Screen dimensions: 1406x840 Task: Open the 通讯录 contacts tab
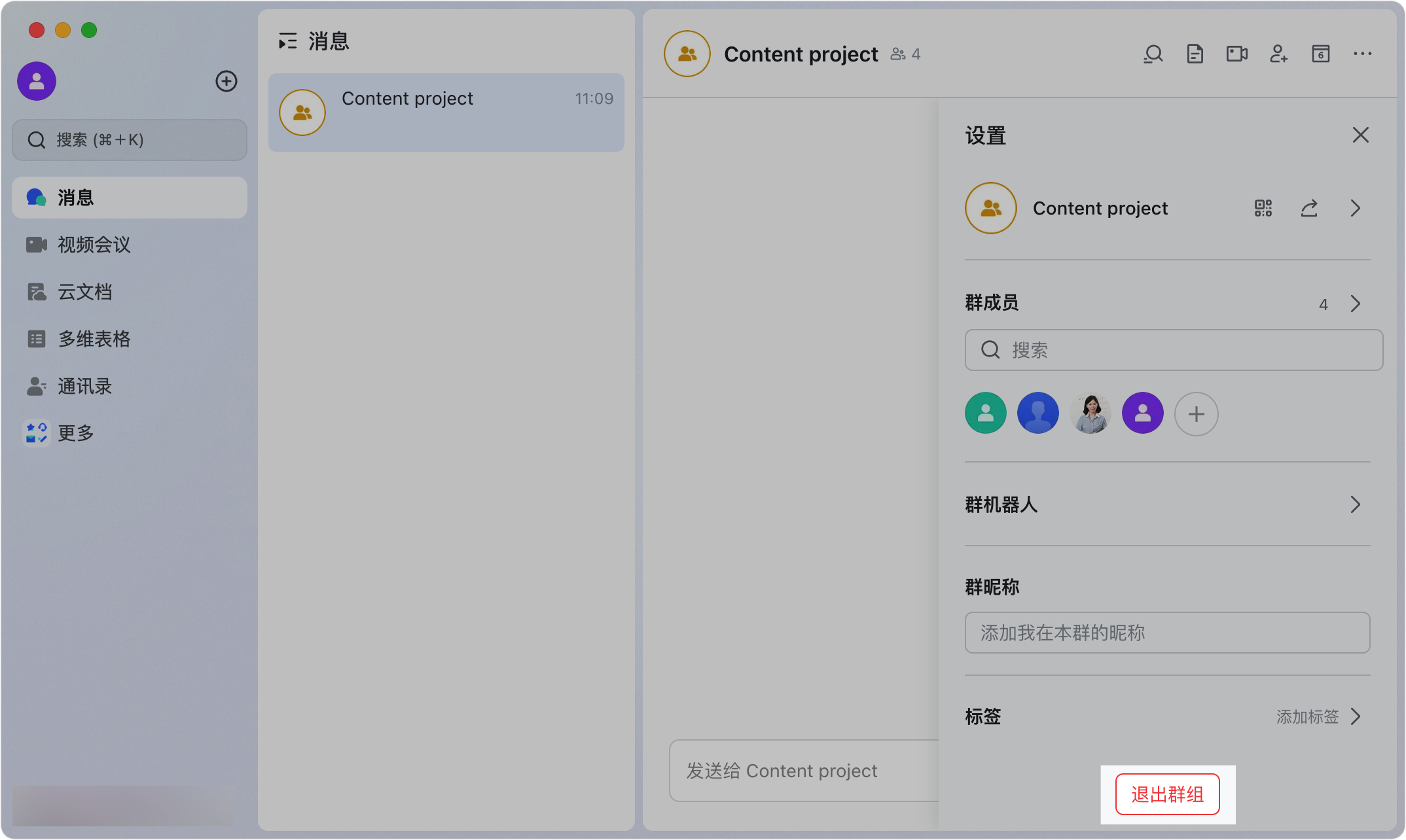point(130,386)
